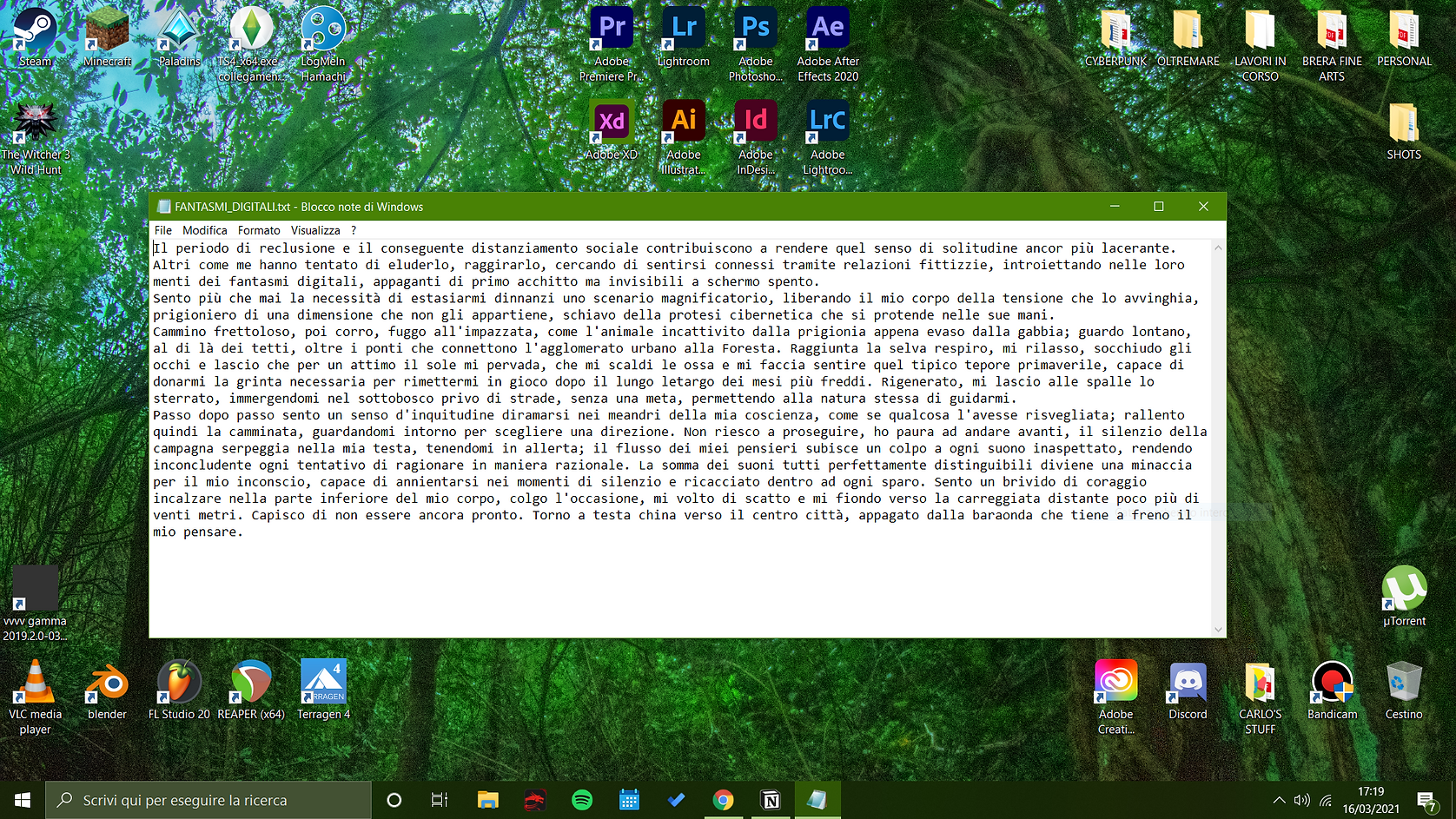1456x819 pixels.
Task: Open the Visualizza menu in Notepad
Action: [x=315, y=230]
